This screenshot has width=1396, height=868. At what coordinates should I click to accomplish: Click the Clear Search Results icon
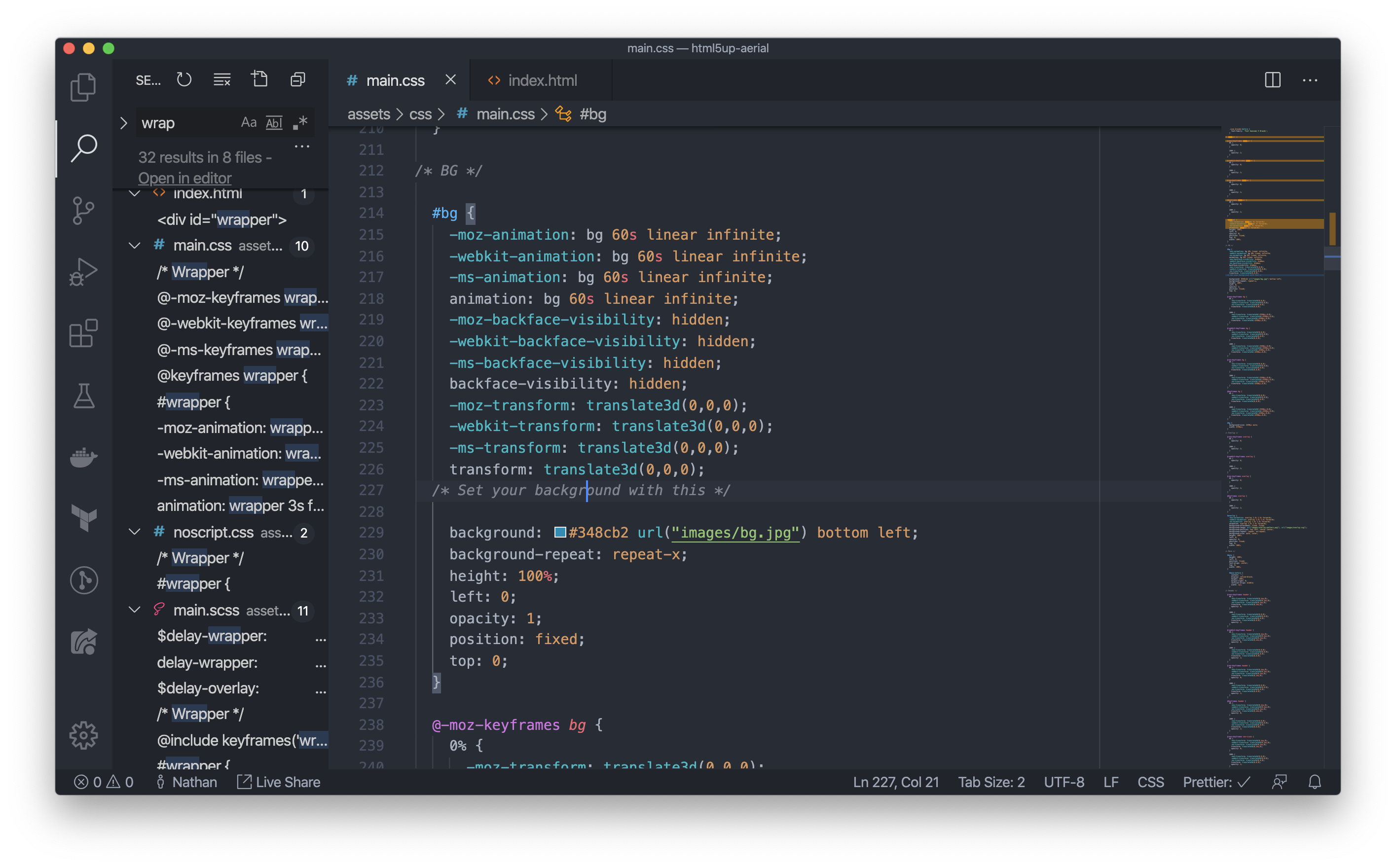221,79
